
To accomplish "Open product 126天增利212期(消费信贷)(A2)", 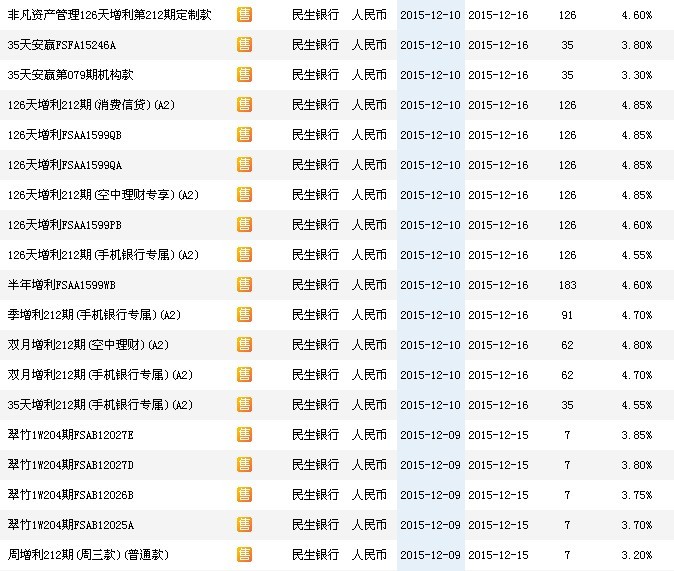I will [x=91, y=105].
